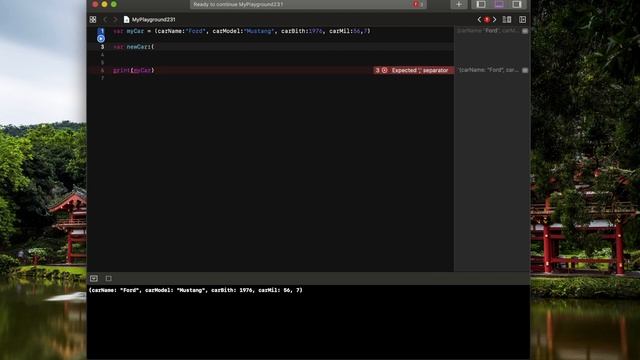Click the results sidebar value for line 6
The image size is (640, 360).
click(489, 70)
